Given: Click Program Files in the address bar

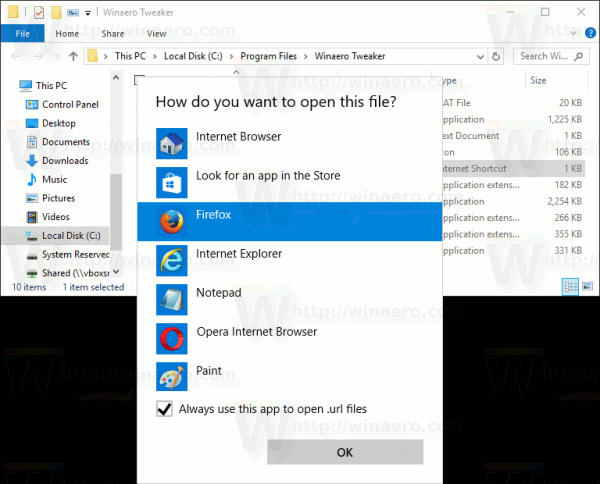Looking at the screenshot, I should tap(269, 56).
